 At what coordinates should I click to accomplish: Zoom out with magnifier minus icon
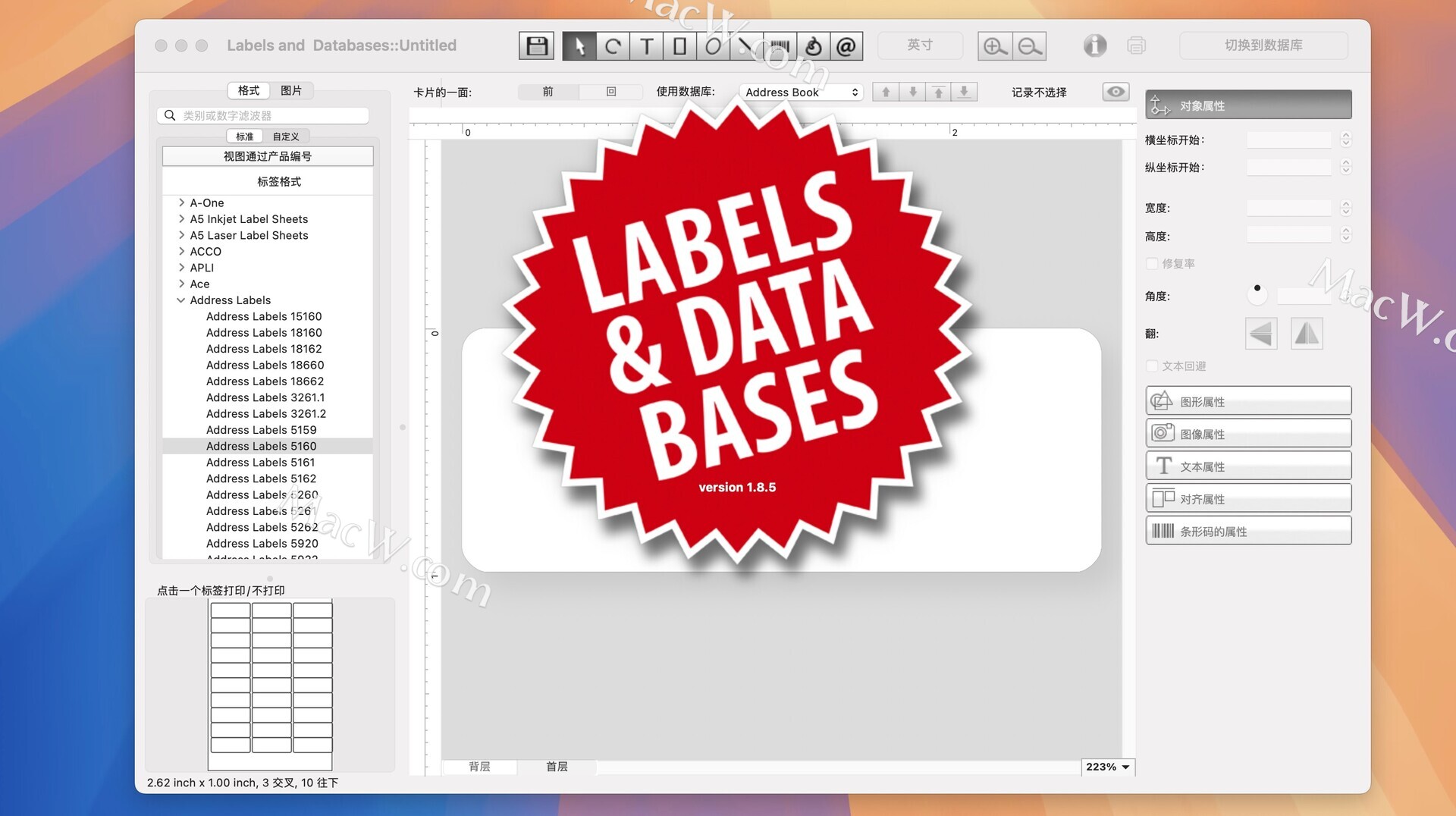(1029, 46)
